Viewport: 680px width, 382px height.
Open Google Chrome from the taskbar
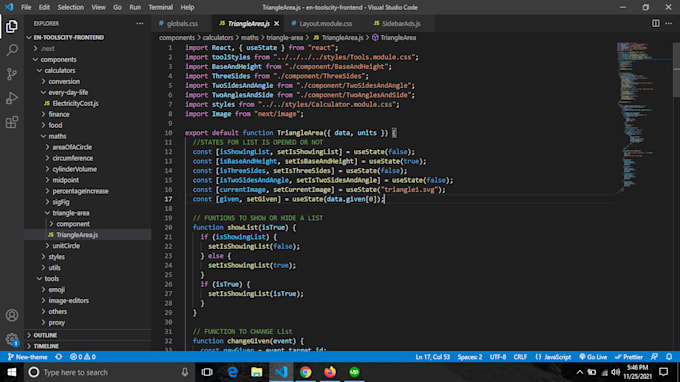pyautogui.click(x=305, y=372)
